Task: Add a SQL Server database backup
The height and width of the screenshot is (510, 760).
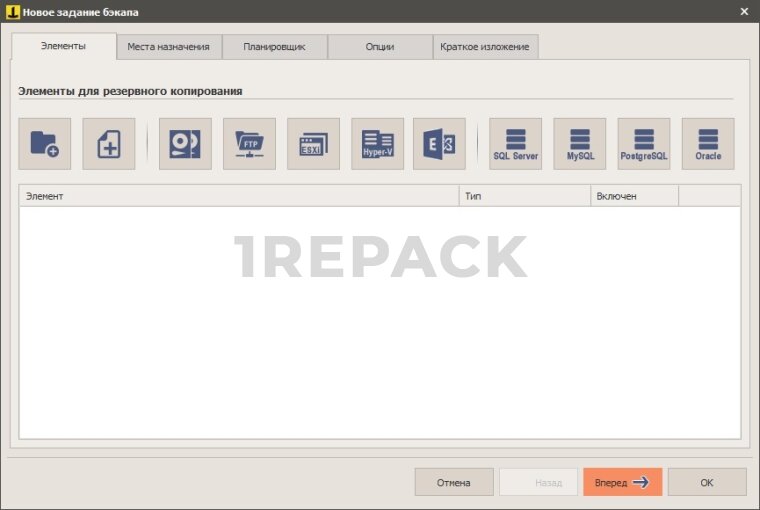Action: [515, 144]
